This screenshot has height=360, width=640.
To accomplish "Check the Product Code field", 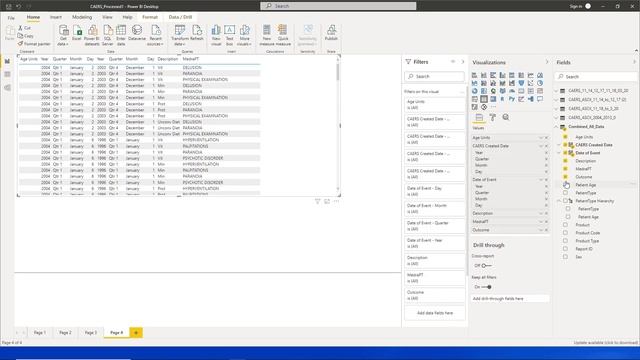I will point(565,233).
